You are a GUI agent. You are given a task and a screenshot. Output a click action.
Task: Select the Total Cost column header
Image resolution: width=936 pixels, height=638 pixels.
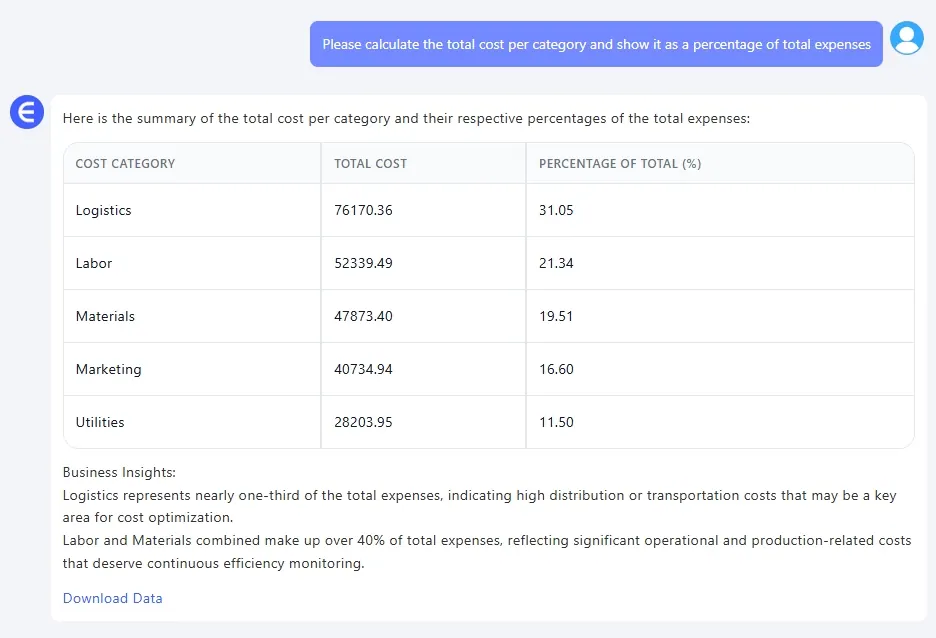[370, 164]
